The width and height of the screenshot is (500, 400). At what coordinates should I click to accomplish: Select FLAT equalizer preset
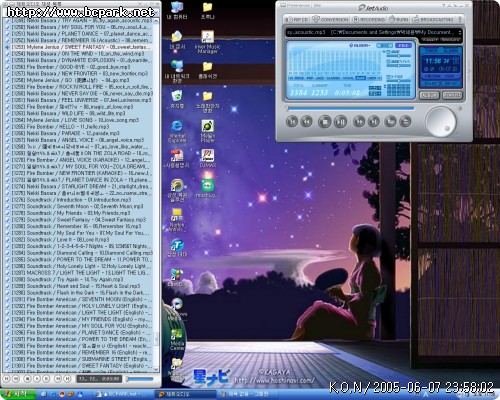coord(360,78)
